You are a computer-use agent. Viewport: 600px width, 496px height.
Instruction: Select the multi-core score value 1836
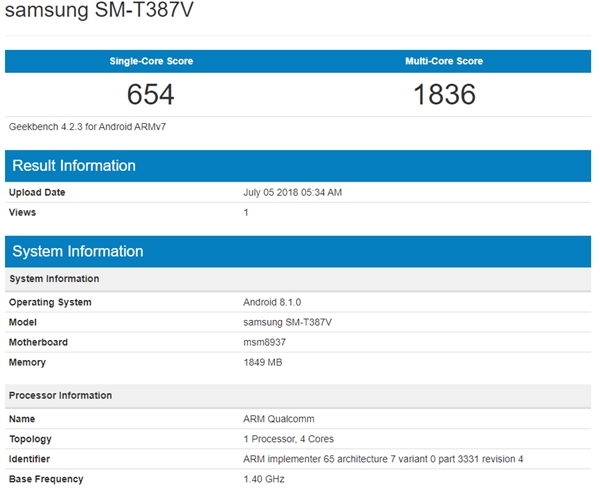click(x=444, y=95)
